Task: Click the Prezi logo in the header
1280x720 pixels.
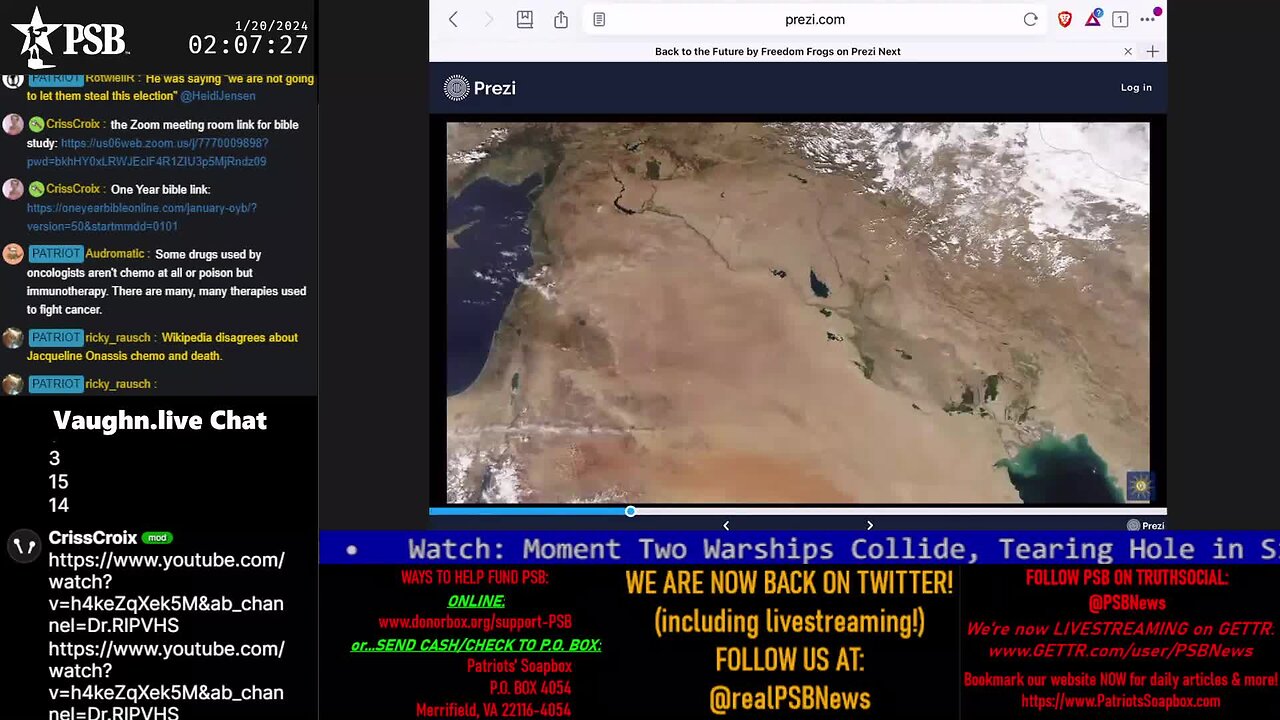Action: click(480, 88)
